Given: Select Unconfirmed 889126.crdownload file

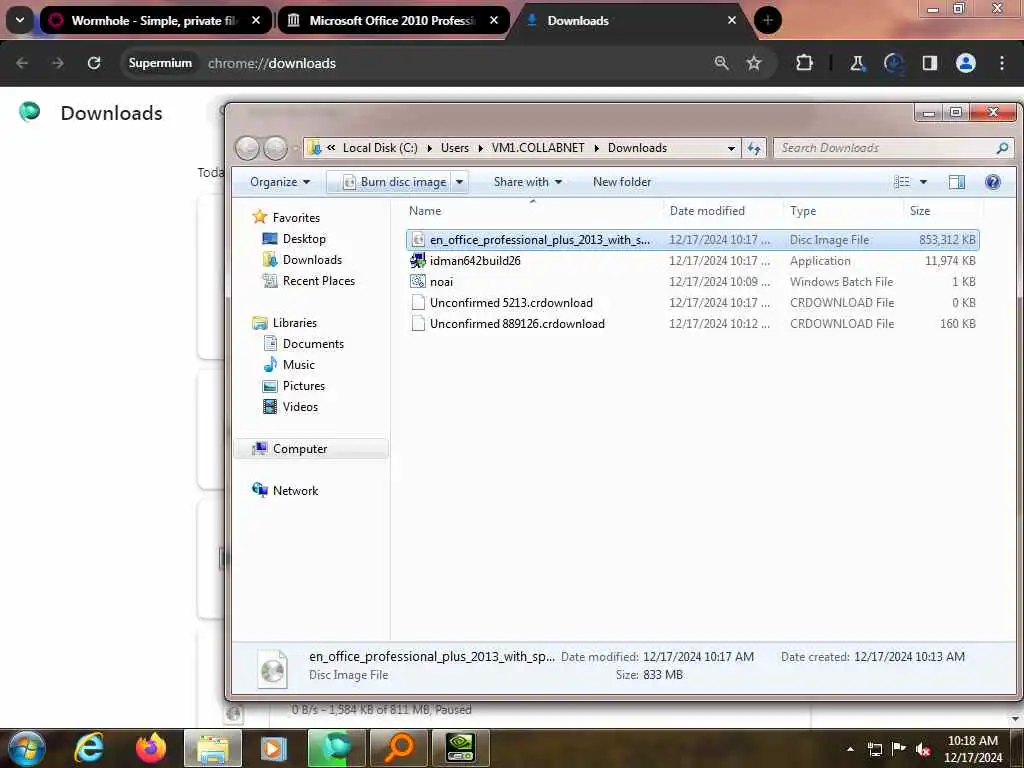Looking at the screenshot, I should [692, 323].
